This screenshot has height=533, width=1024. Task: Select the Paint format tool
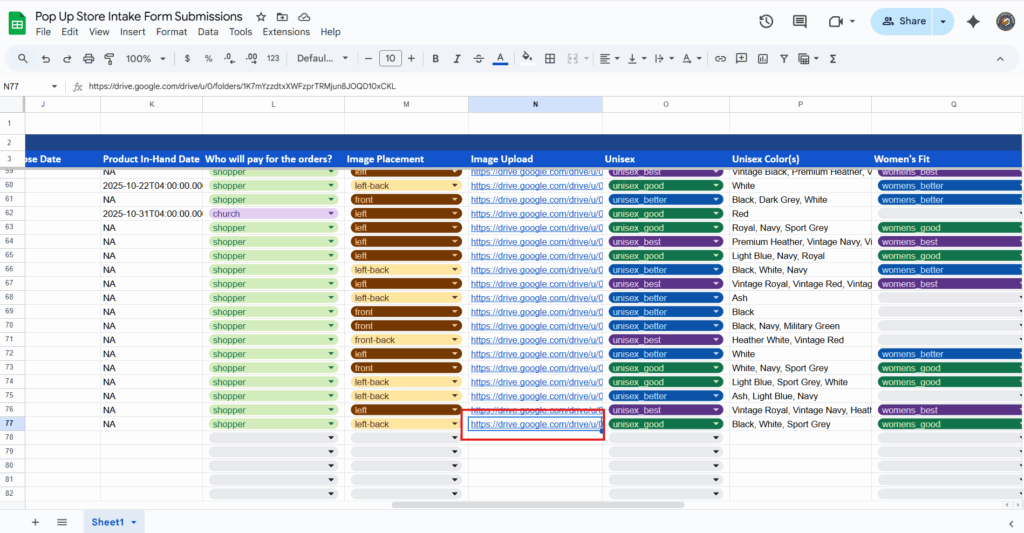(110, 59)
